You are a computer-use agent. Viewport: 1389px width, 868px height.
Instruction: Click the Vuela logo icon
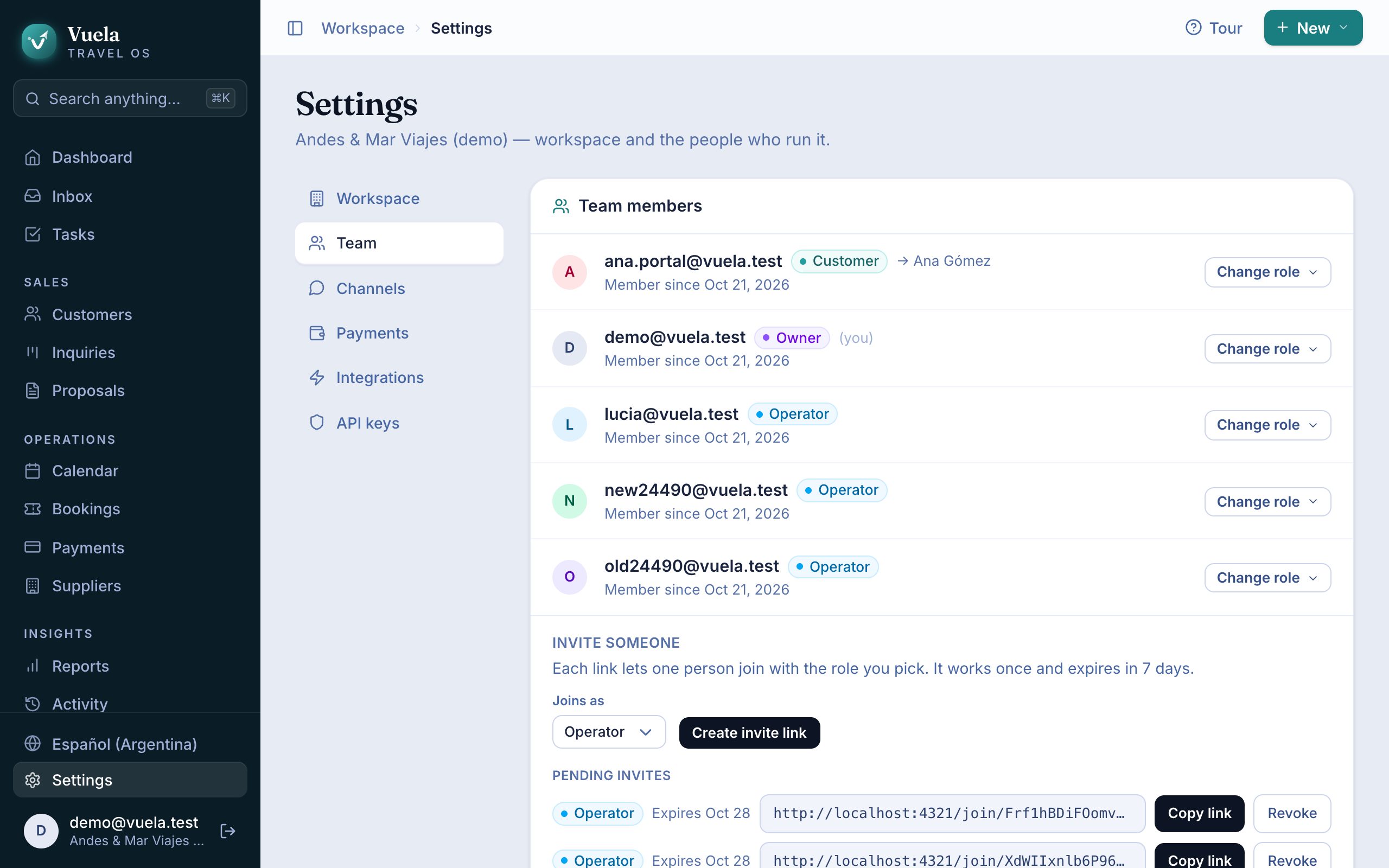(x=39, y=41)
